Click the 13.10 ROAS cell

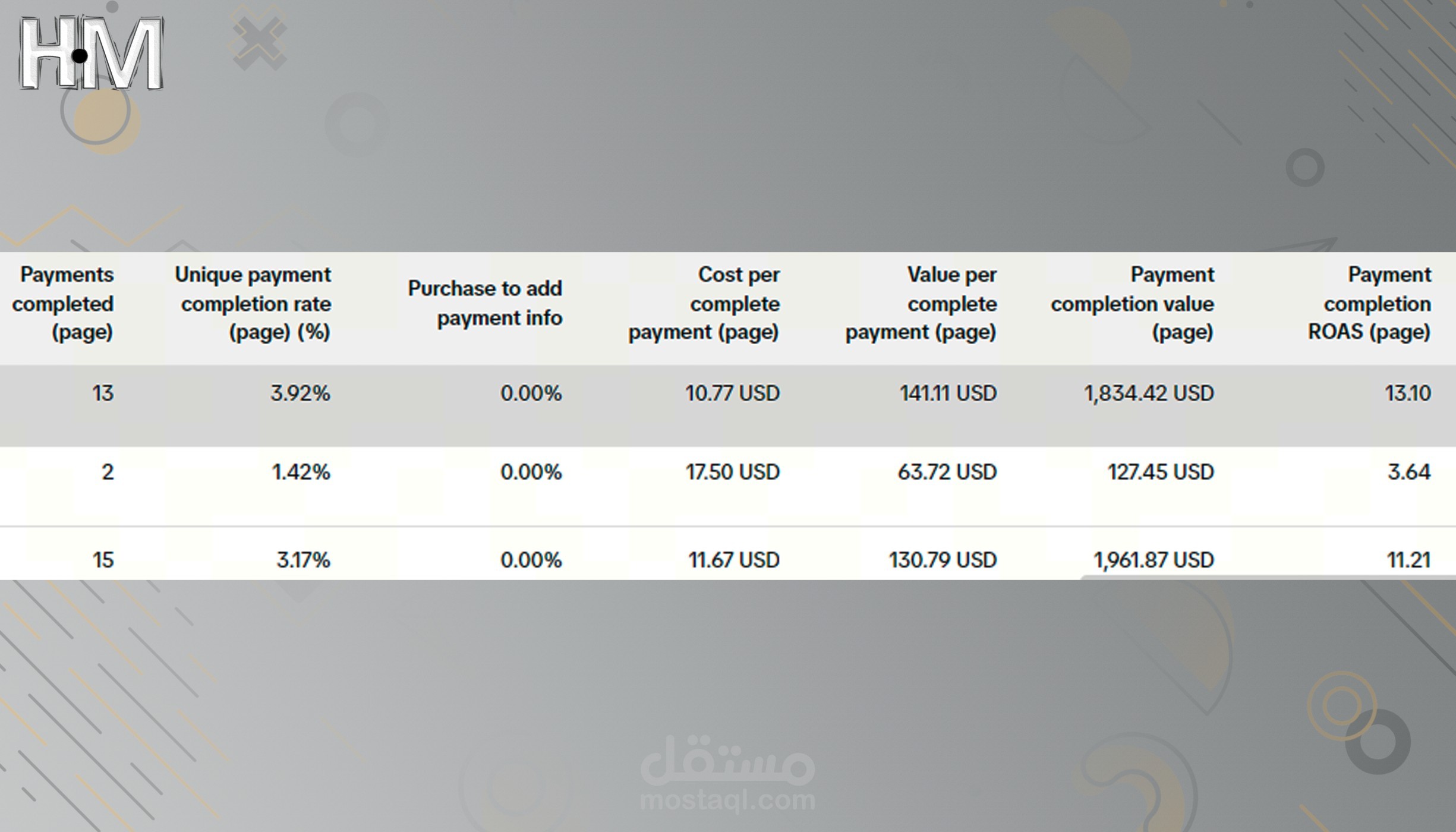tap(1408, 393)
